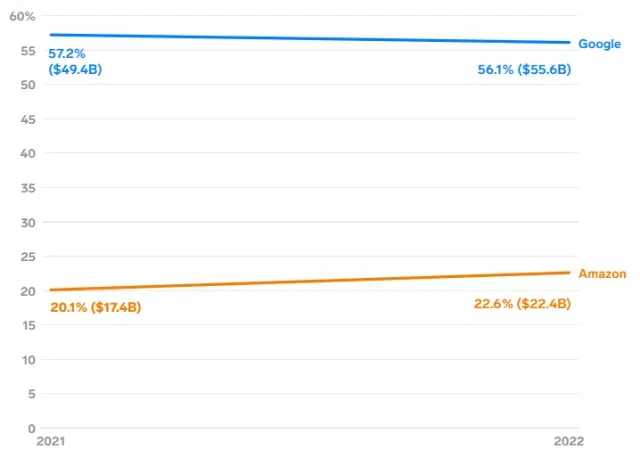Image resolution: width=640 pixels, height=457 pixels.
Task: Click the 40 y-axis tick label
Action: (29, 154)
